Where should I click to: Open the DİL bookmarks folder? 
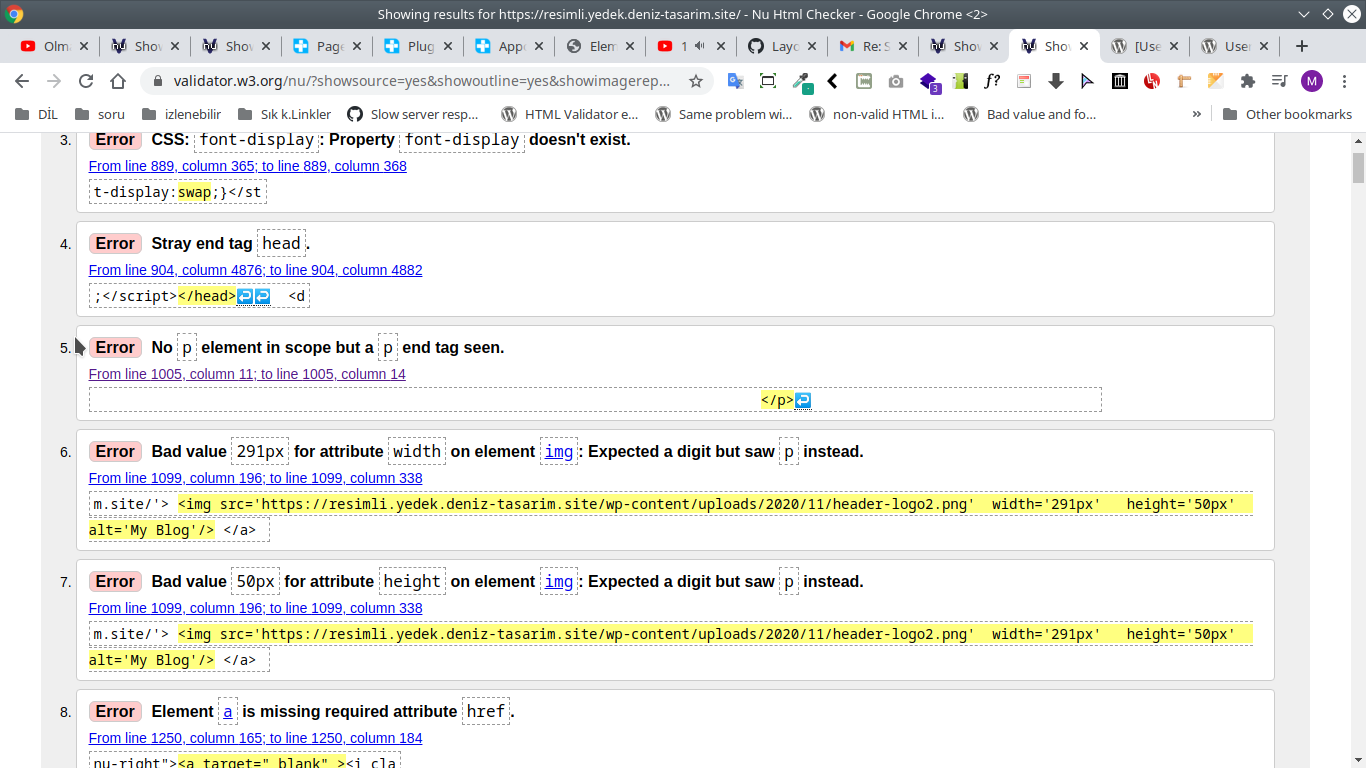pyautogui.click(x=36, y=114)
